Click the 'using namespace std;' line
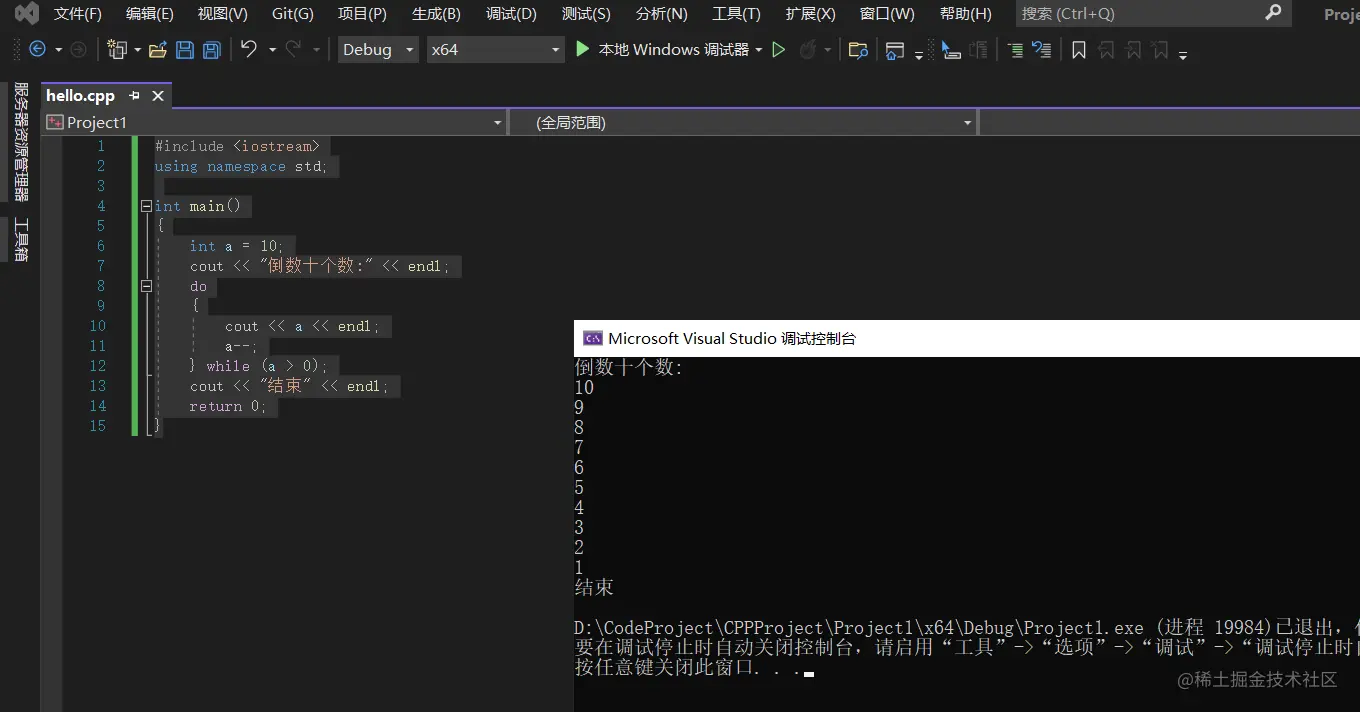This screenshot has height=712, width=1360. (241, 166)
